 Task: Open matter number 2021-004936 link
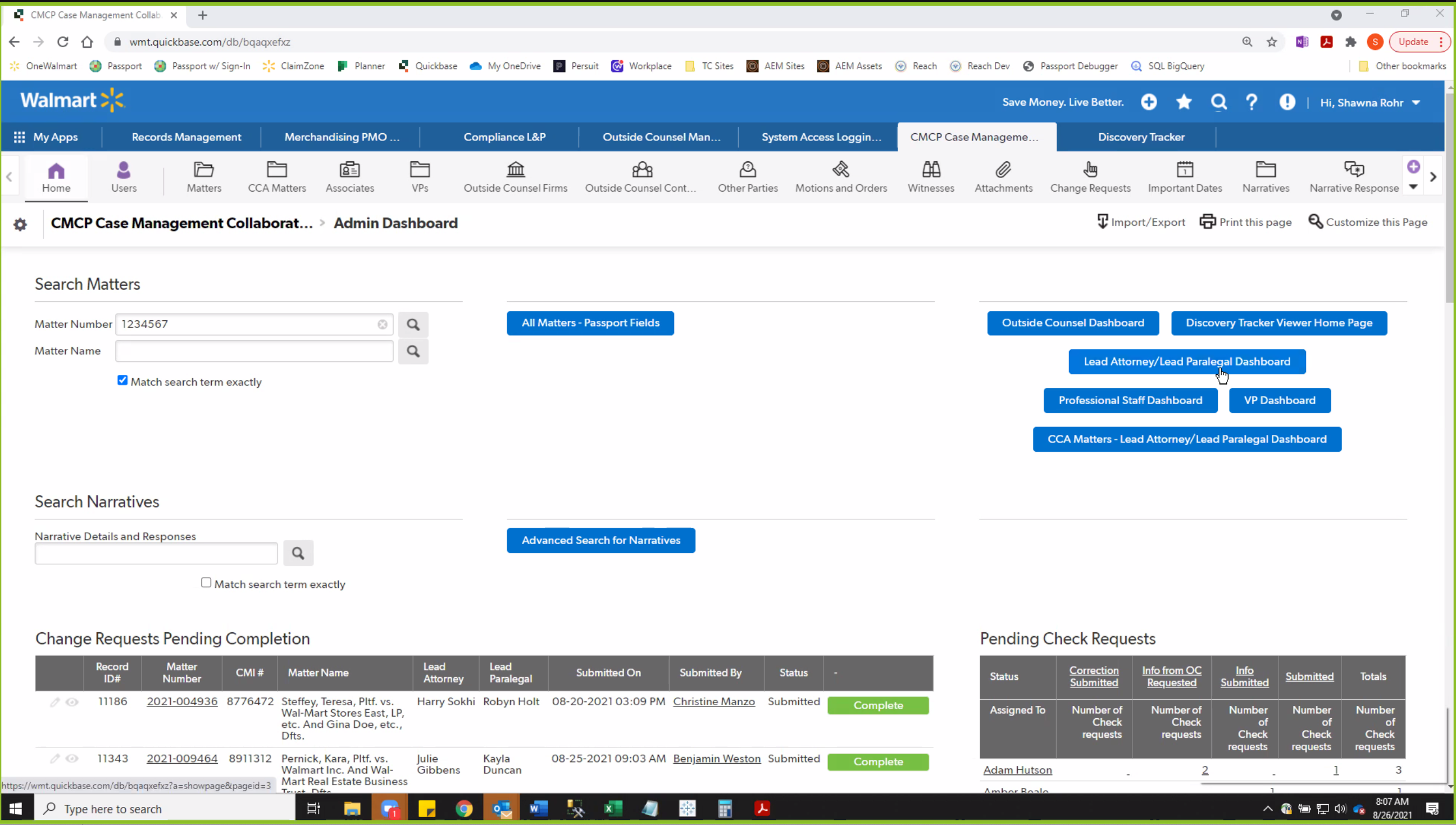point(182,701)
